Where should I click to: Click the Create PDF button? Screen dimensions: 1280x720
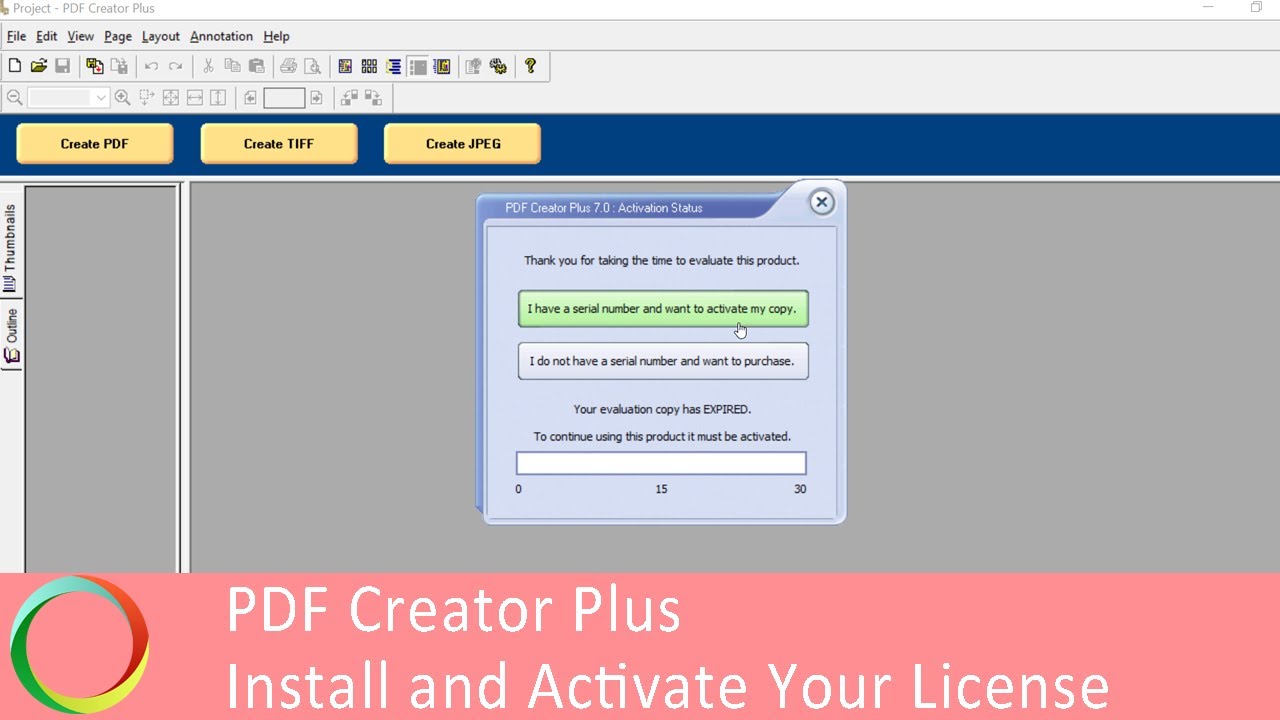94,143
